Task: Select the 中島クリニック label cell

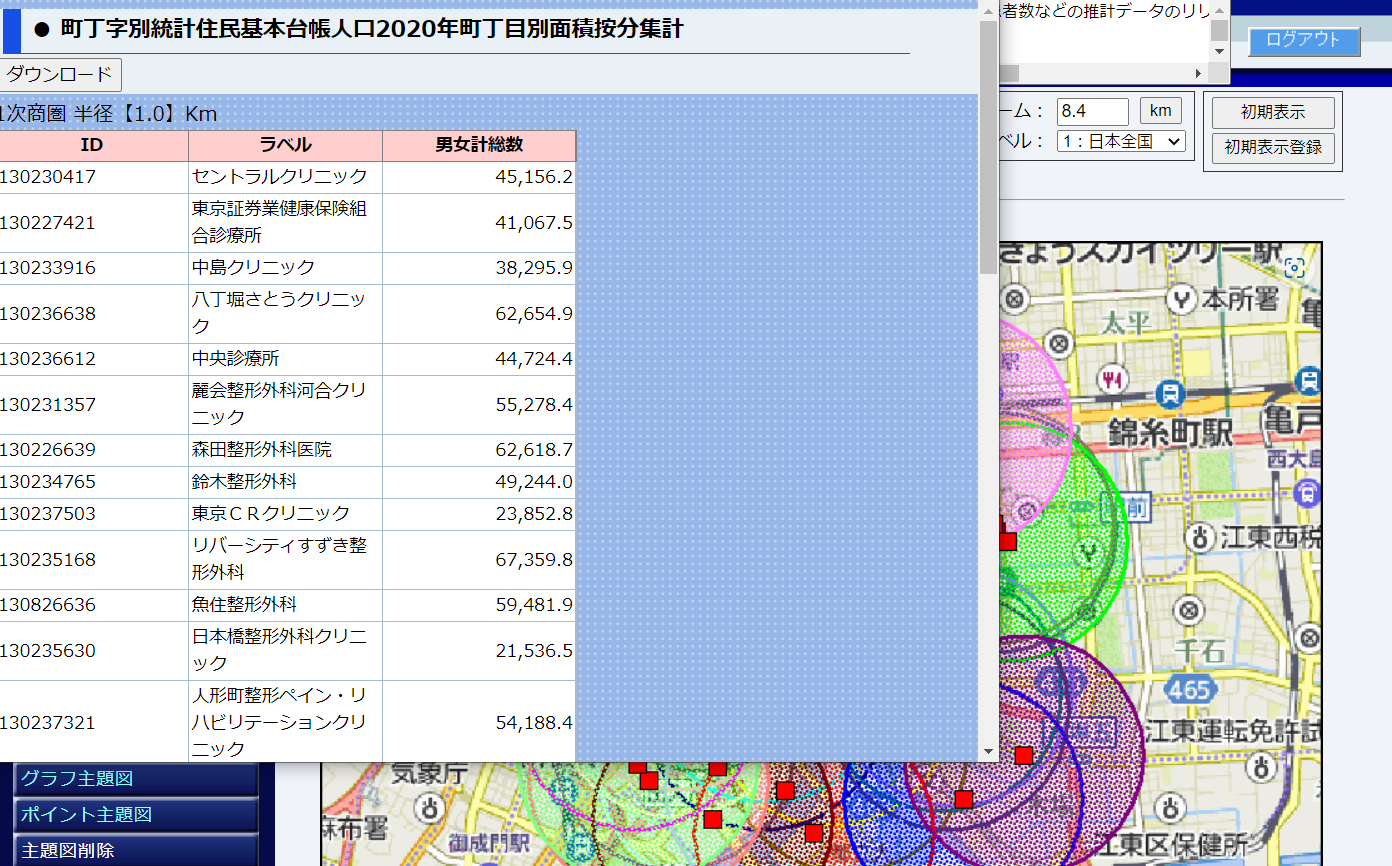Action: 285,268
